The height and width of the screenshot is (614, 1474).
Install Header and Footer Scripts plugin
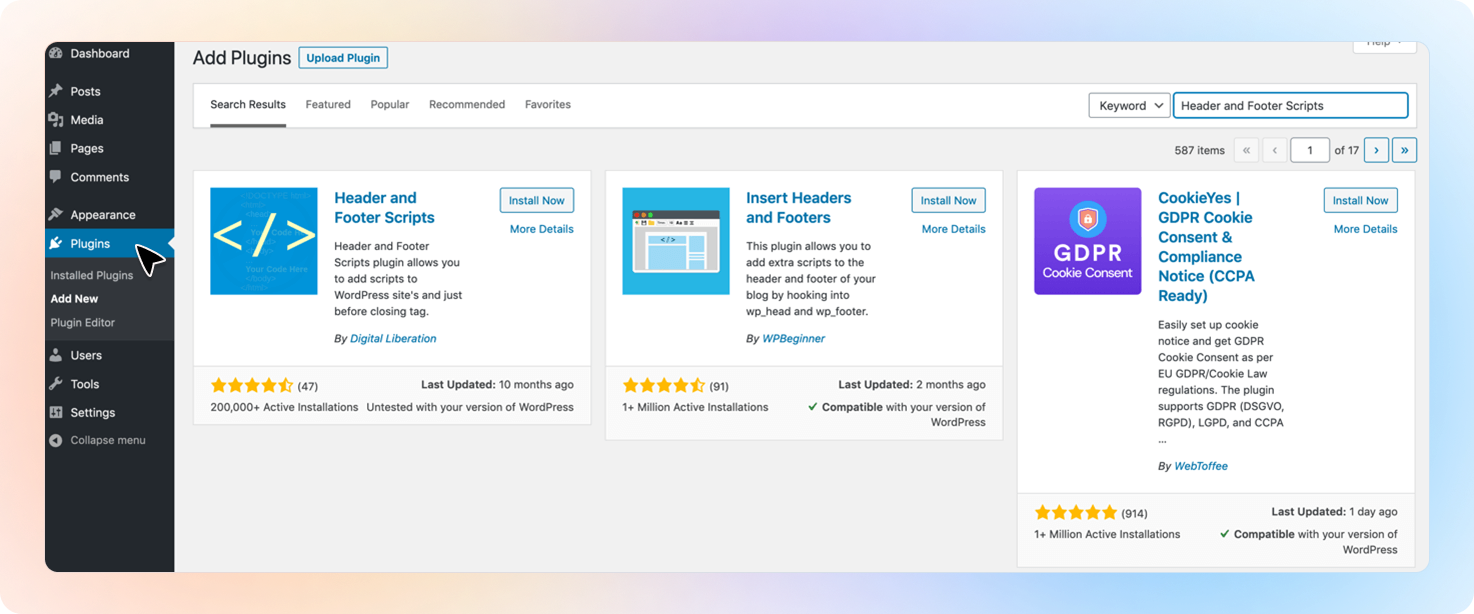[x=537, y=200]
